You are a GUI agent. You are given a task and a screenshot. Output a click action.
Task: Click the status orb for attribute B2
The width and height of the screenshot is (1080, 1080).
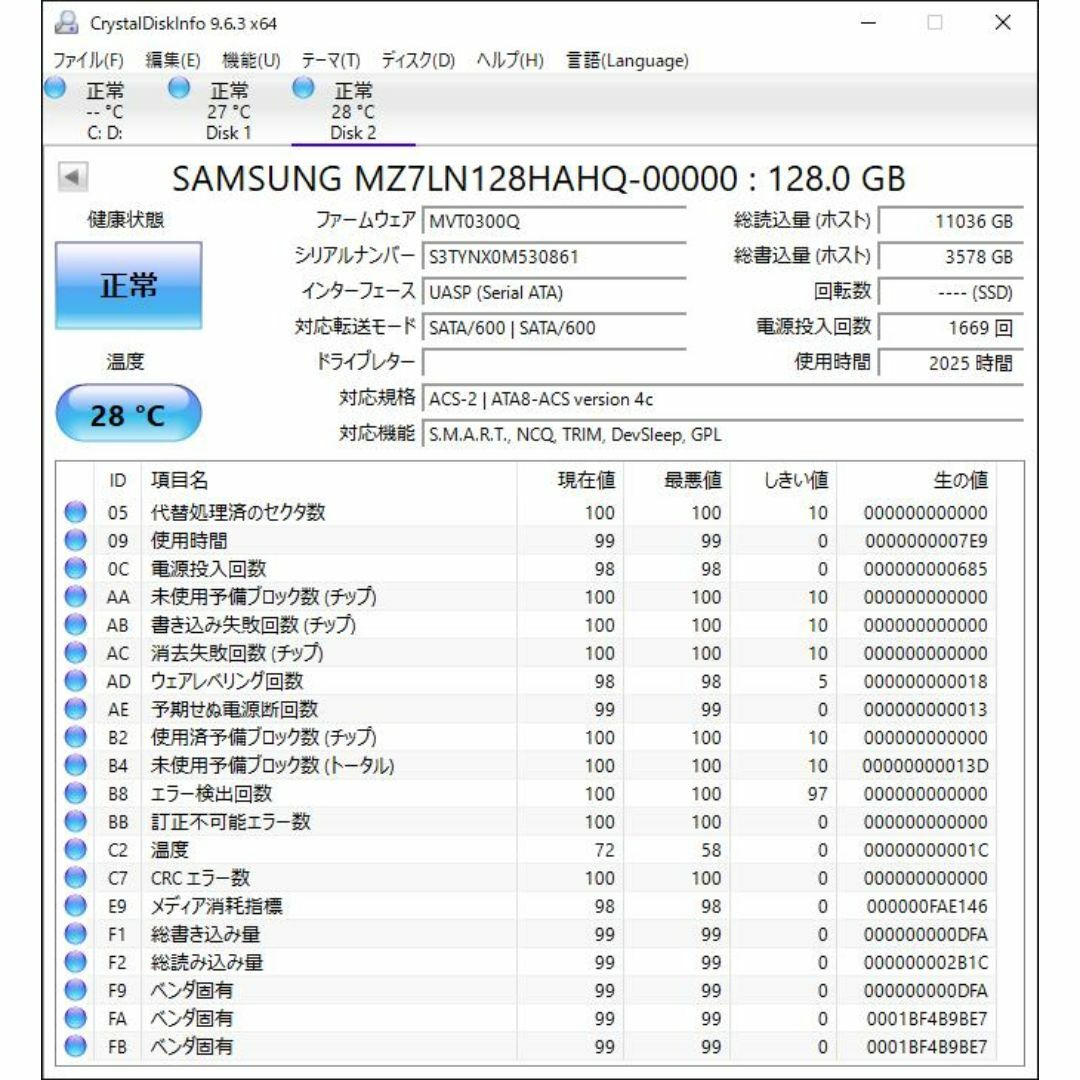75,737
